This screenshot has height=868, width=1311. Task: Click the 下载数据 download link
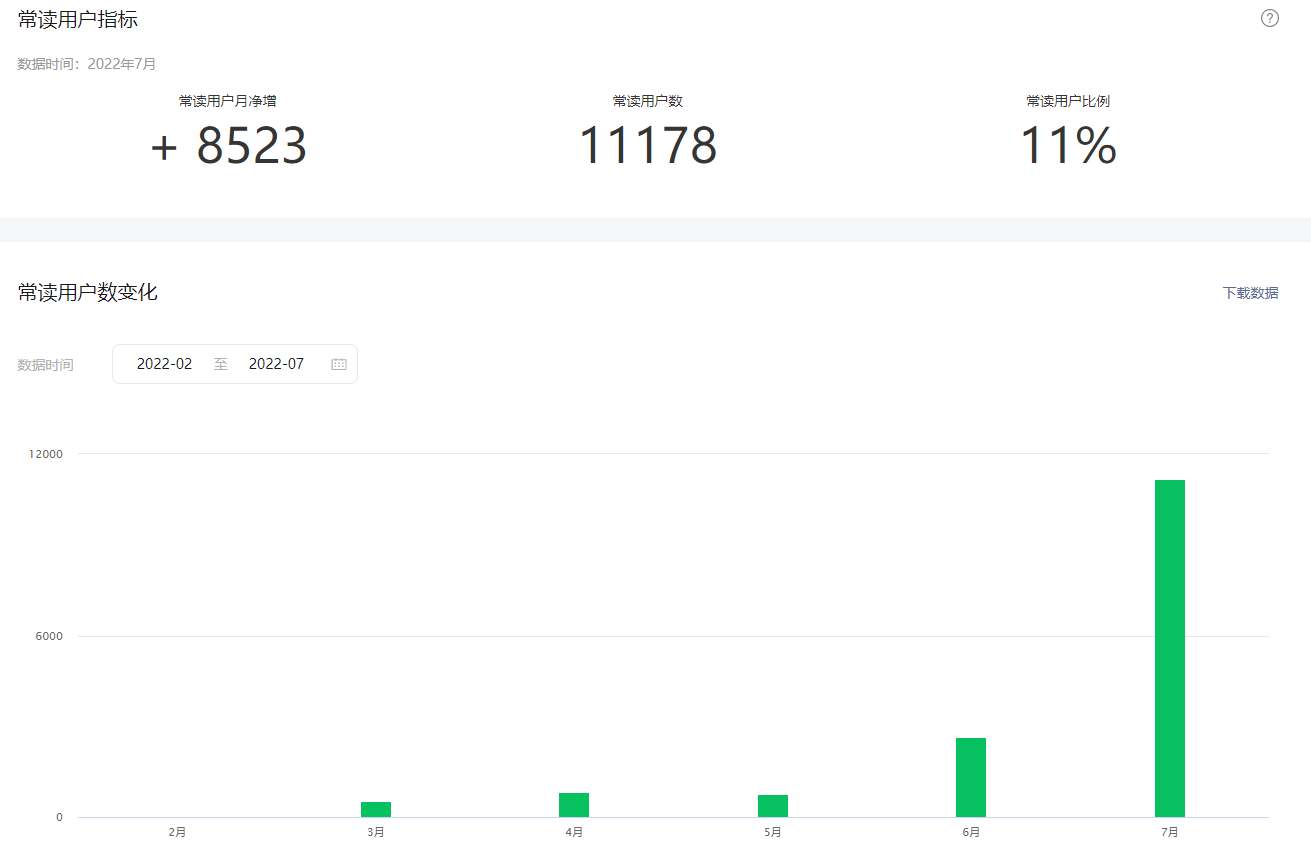pyautogui.click(x=1250, y=293)
